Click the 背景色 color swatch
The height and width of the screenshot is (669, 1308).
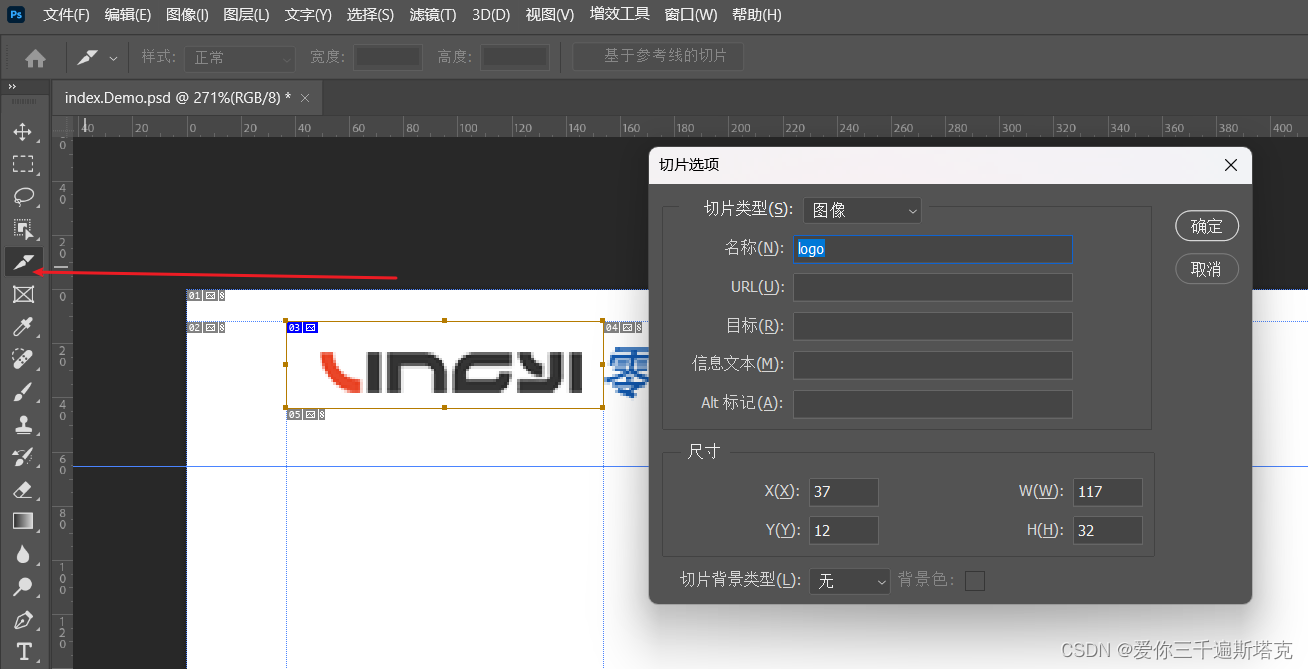point(974,581)
